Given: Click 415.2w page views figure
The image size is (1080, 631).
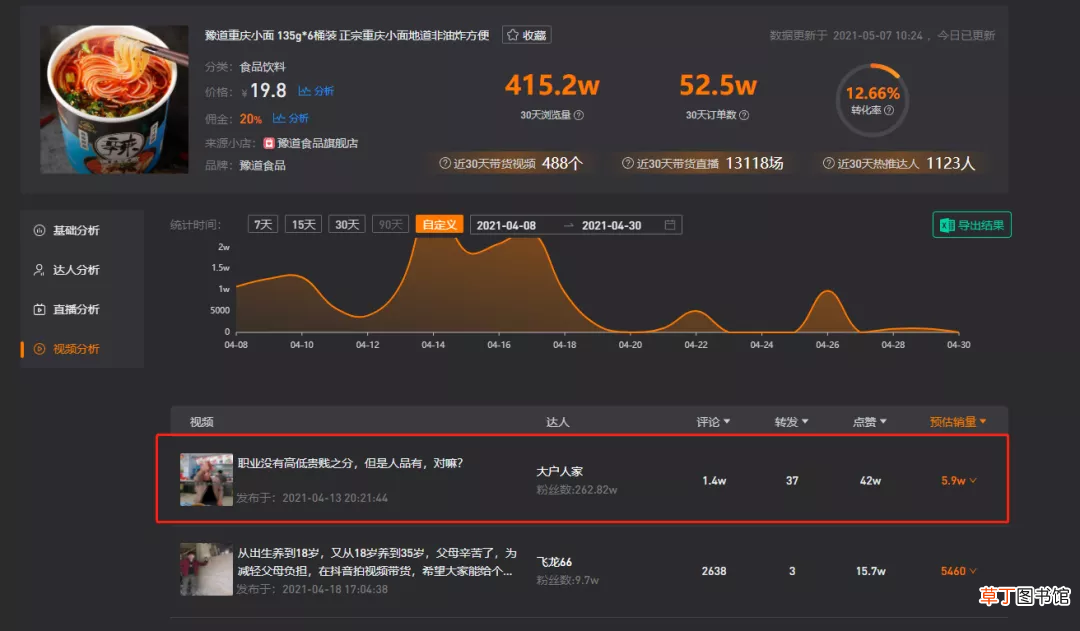Looking at the screenshot, I should coord(552,85).
